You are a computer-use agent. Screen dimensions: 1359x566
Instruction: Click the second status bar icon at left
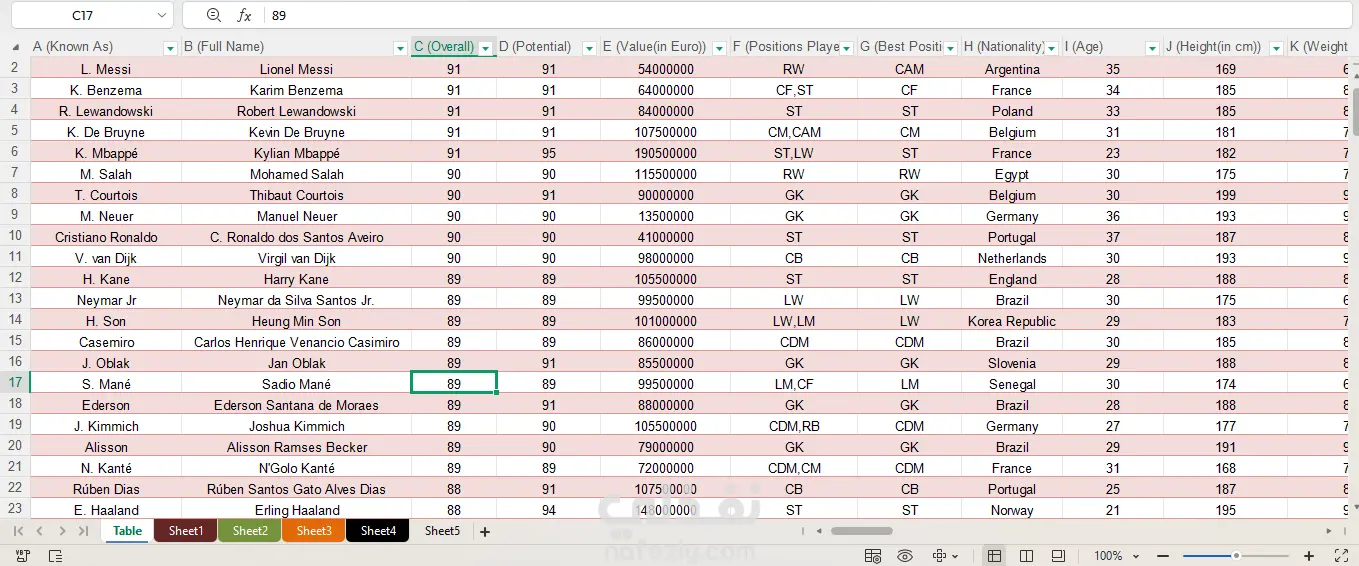click(55, 556)
